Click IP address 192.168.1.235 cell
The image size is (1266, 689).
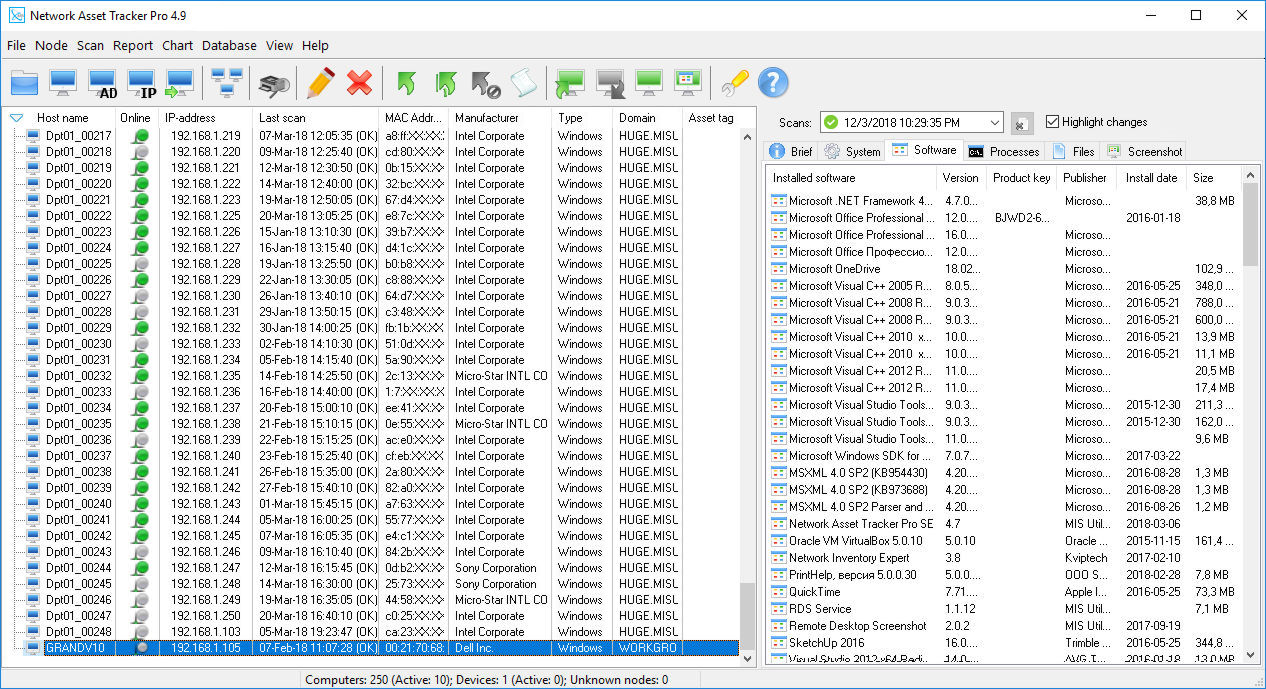click(205, 376)
